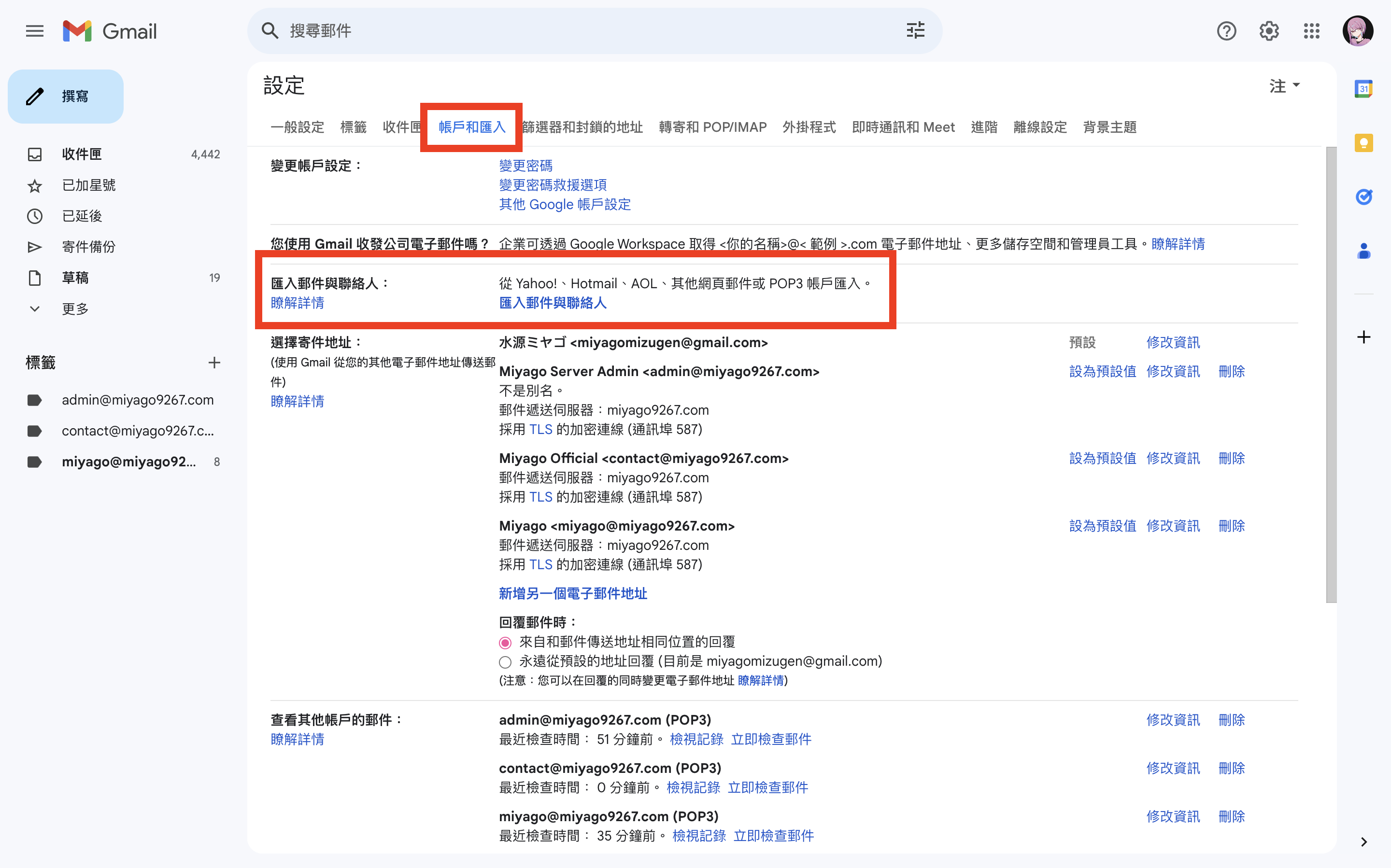This screenshot has height=868, width=1391.
Task: Open the Google Calendar side panel
Action: pyautogui.click(x=1364, y=88)
